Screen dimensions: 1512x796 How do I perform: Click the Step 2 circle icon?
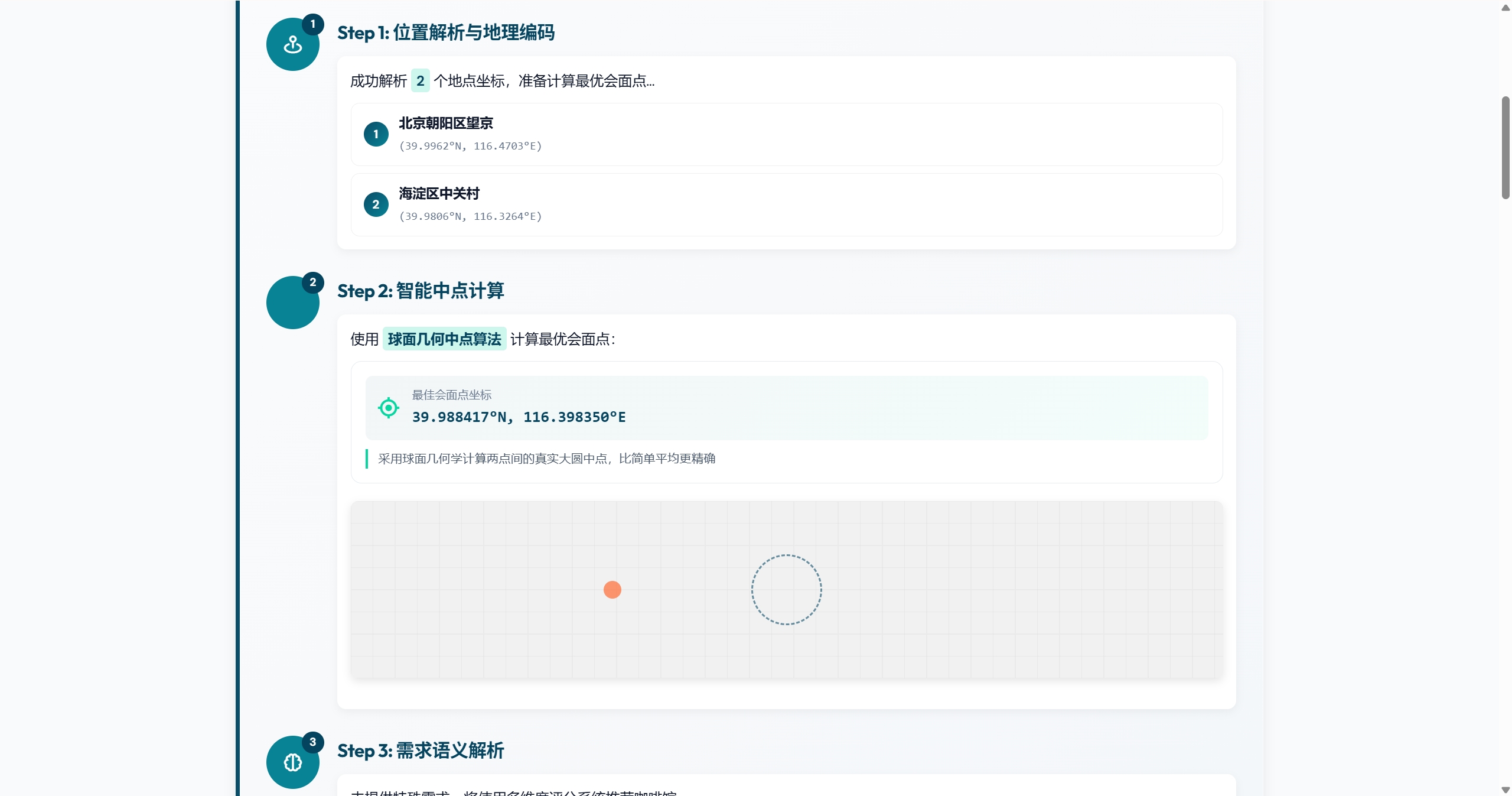pyautogui.click(x=292, y=303)
